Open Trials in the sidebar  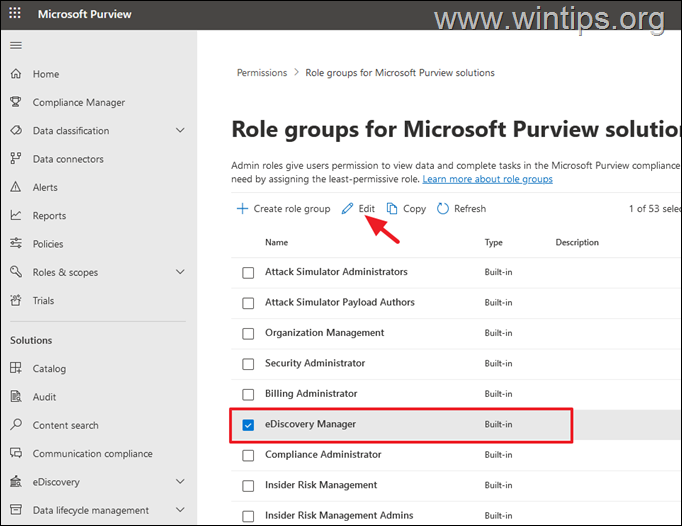pos(43,301)
